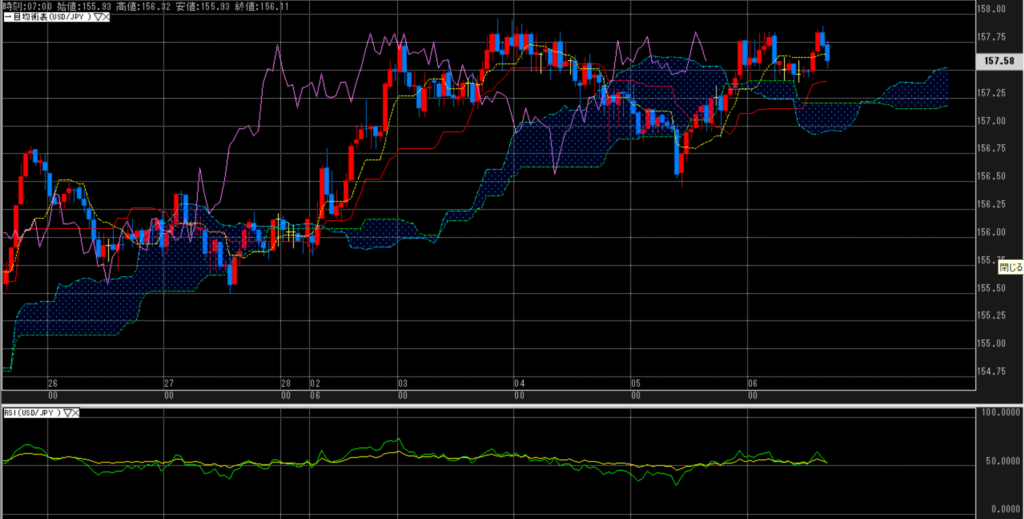Click the collapse dash before 一目均衡表
Screen dimensions: 1024x519
point(5,19)
